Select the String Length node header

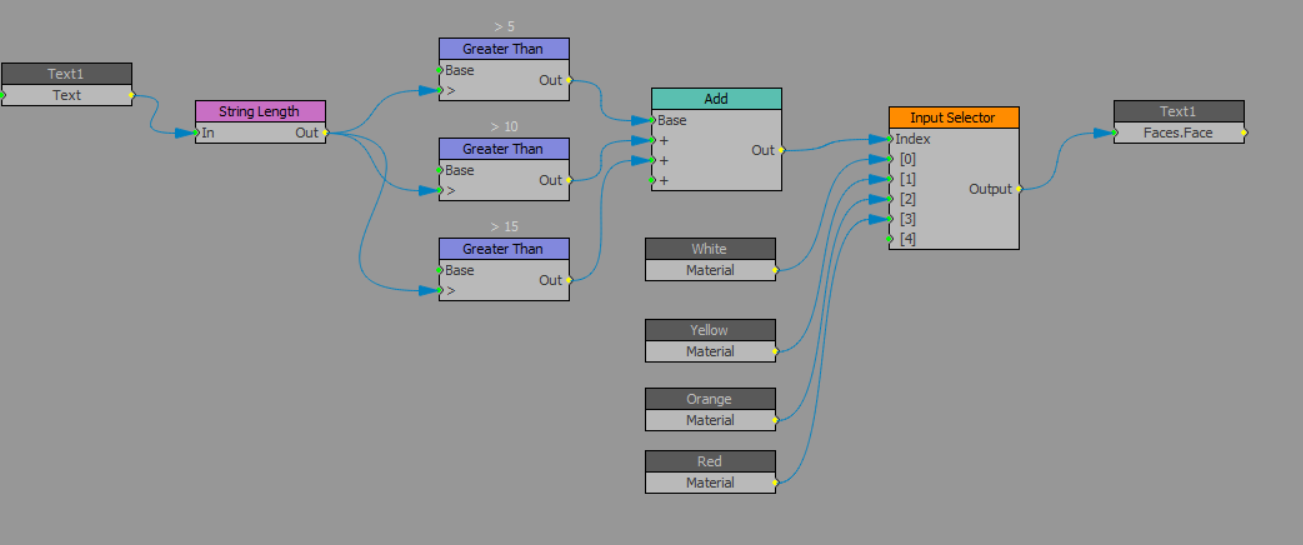tap(260, 111)
